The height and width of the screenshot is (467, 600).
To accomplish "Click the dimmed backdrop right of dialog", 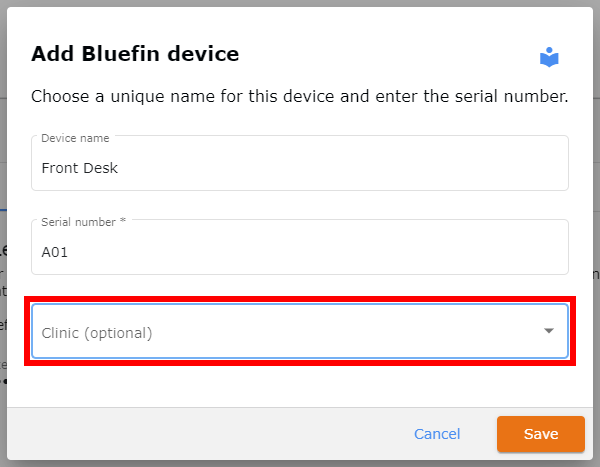I will click(597, 153).
